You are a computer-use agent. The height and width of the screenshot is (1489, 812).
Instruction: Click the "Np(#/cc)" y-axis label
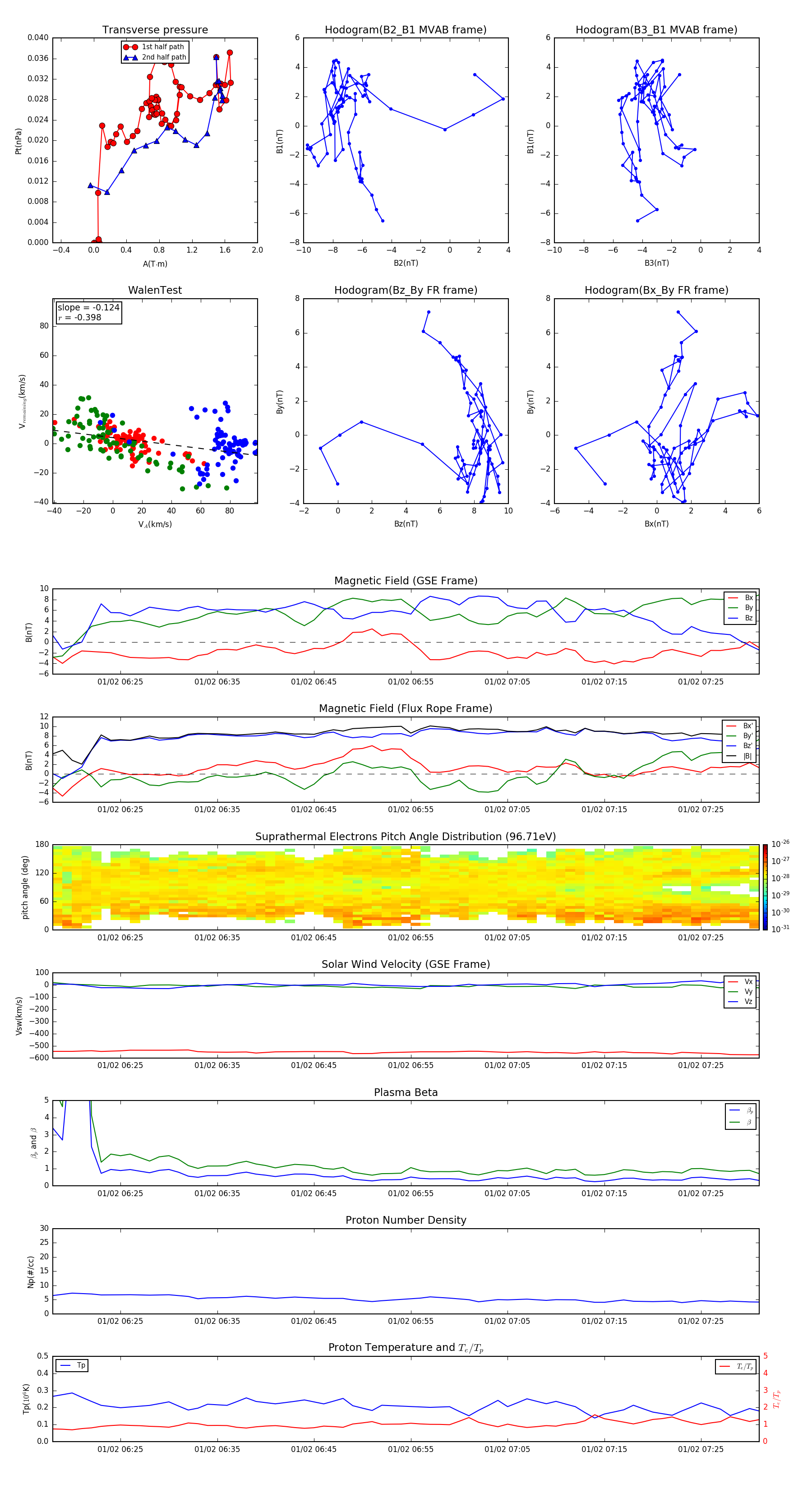(x=31, y=1271)
